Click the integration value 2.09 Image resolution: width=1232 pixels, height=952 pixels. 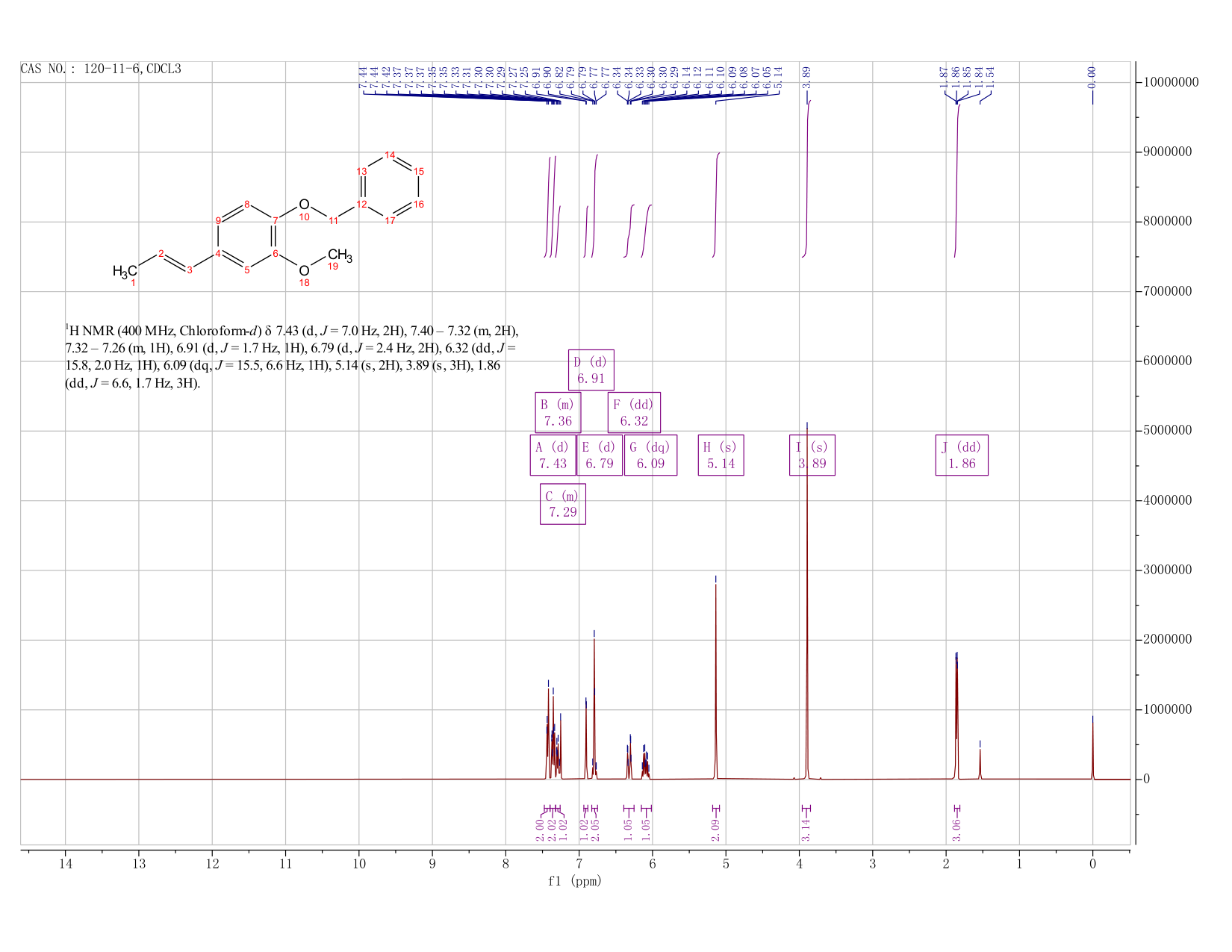point(715,830)
